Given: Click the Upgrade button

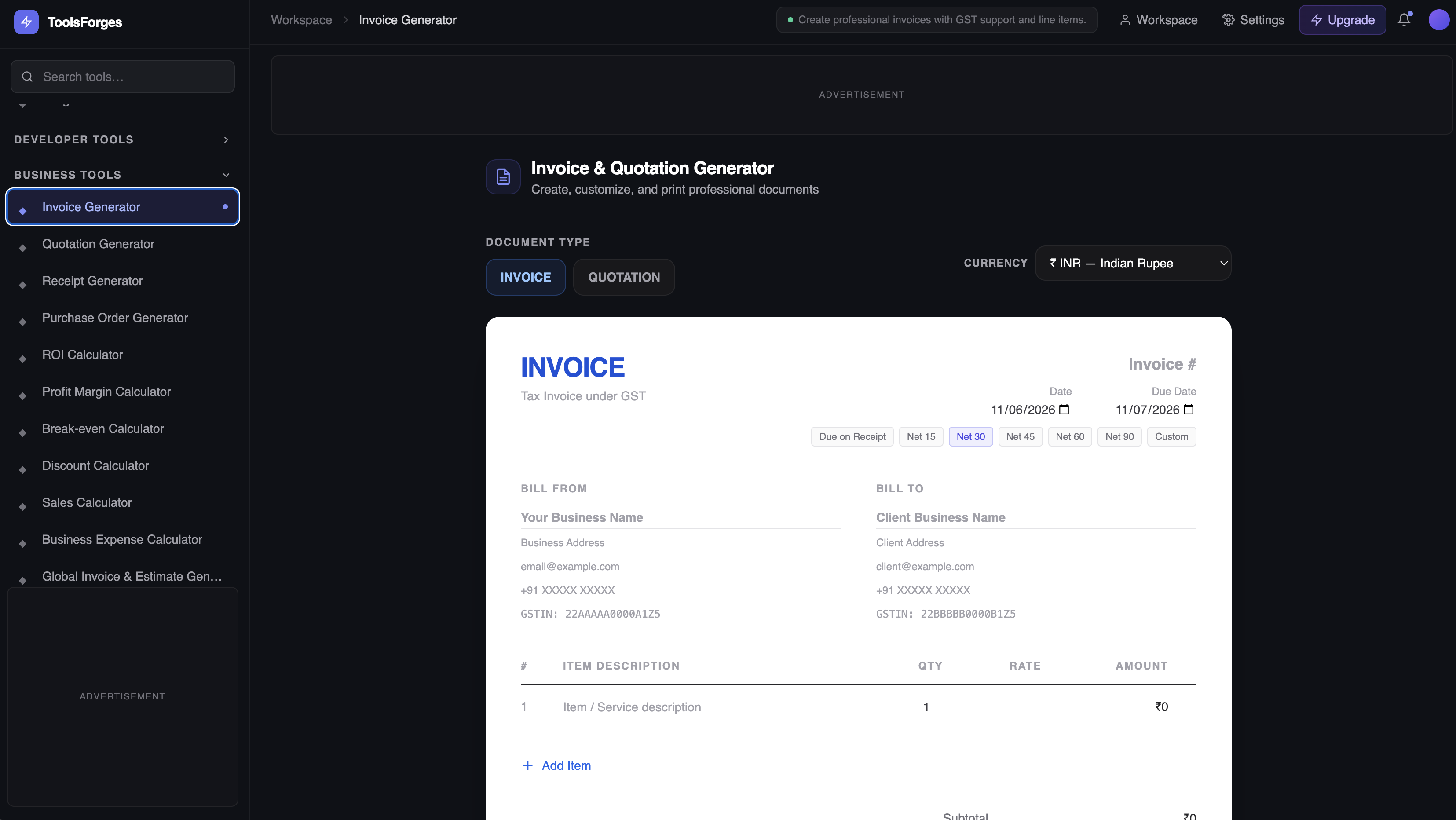Looking at the screenshot, I should tap(1342, 20).
